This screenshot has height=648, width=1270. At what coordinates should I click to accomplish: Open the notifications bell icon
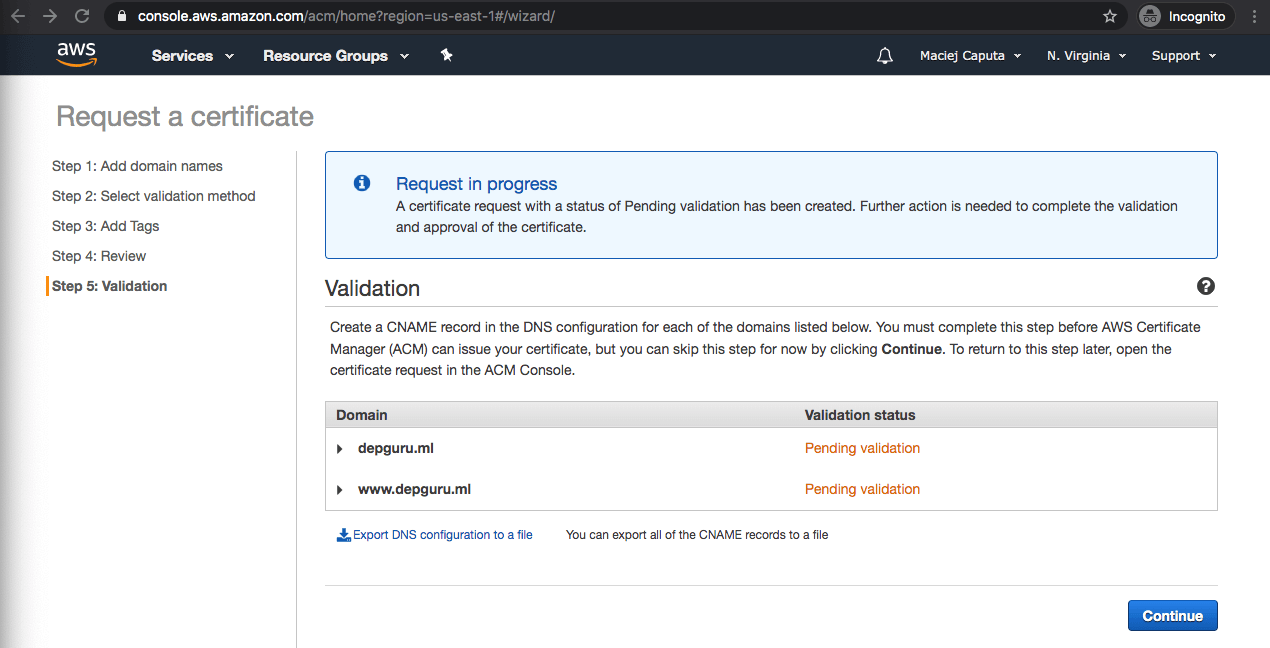click(x=884, y=56)
